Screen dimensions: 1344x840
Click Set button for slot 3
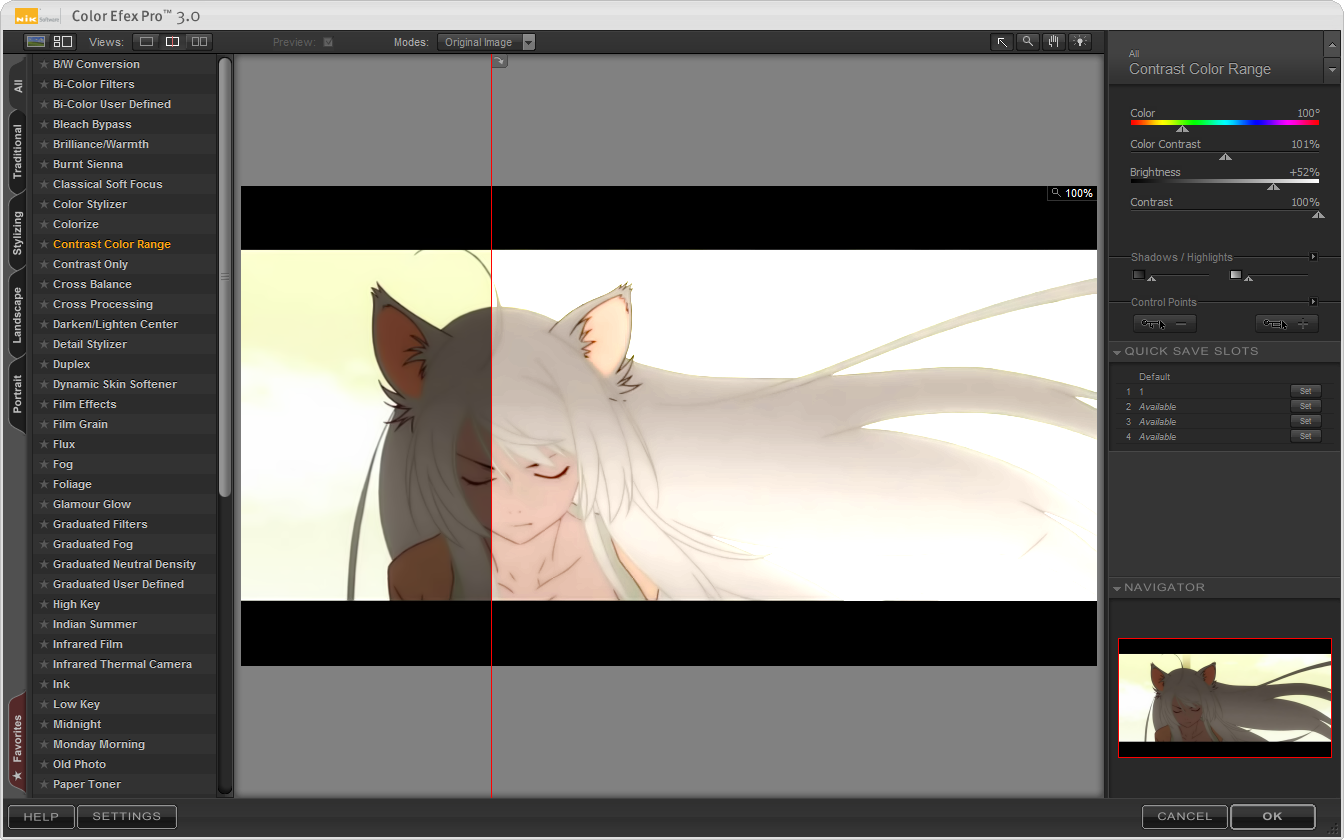pos(1305,421)
